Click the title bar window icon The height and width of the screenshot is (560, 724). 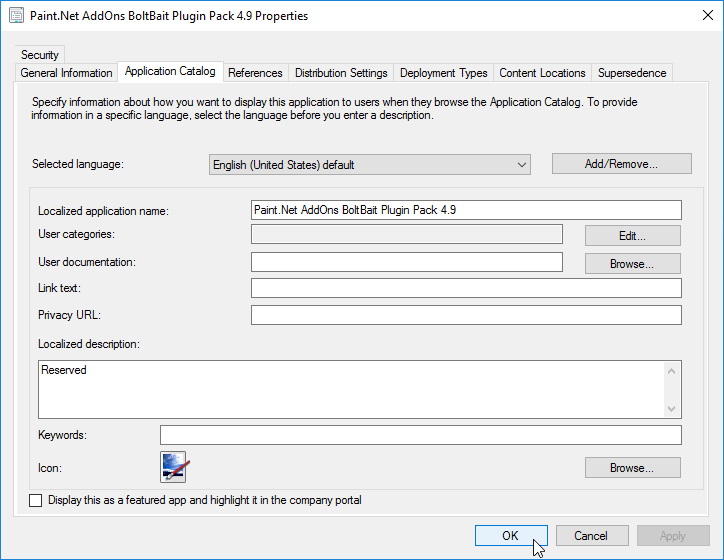(x=16, y=16)
